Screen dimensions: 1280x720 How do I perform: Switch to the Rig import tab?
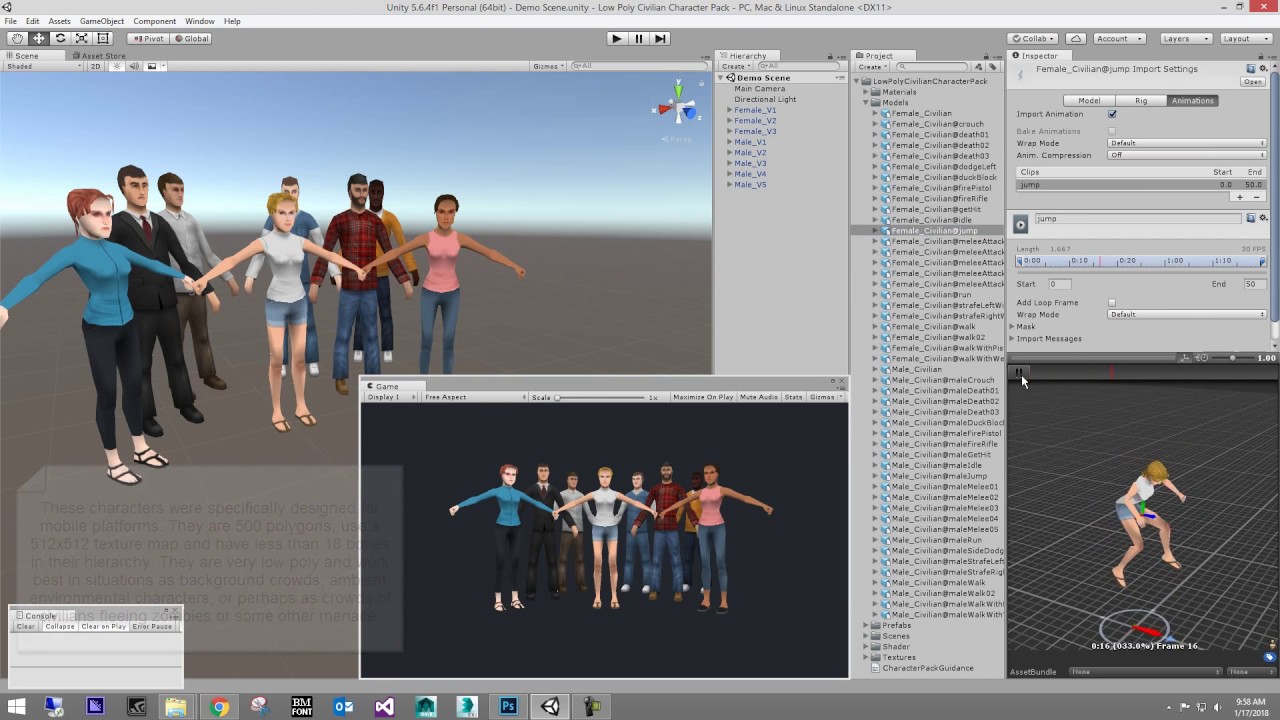1141,100
